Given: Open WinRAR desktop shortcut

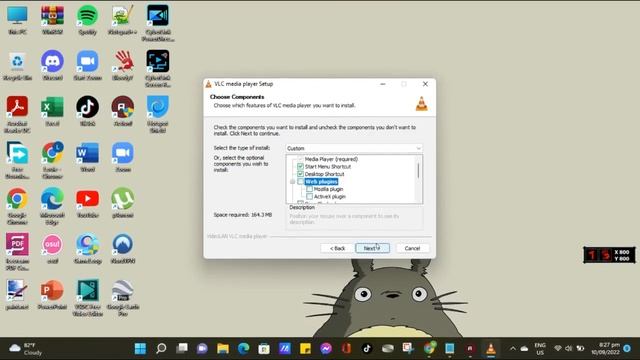Looking at the screenshot, I should [x=52, y=20].
